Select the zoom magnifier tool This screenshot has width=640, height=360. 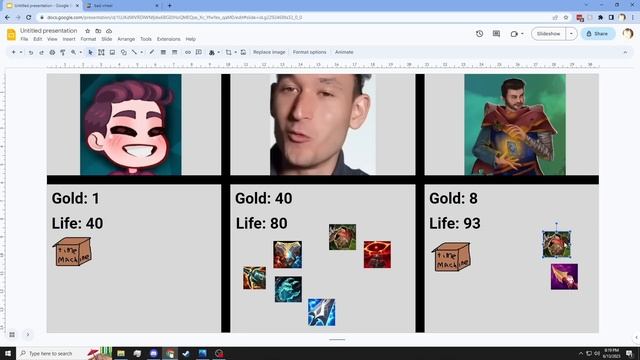[73, 52]
